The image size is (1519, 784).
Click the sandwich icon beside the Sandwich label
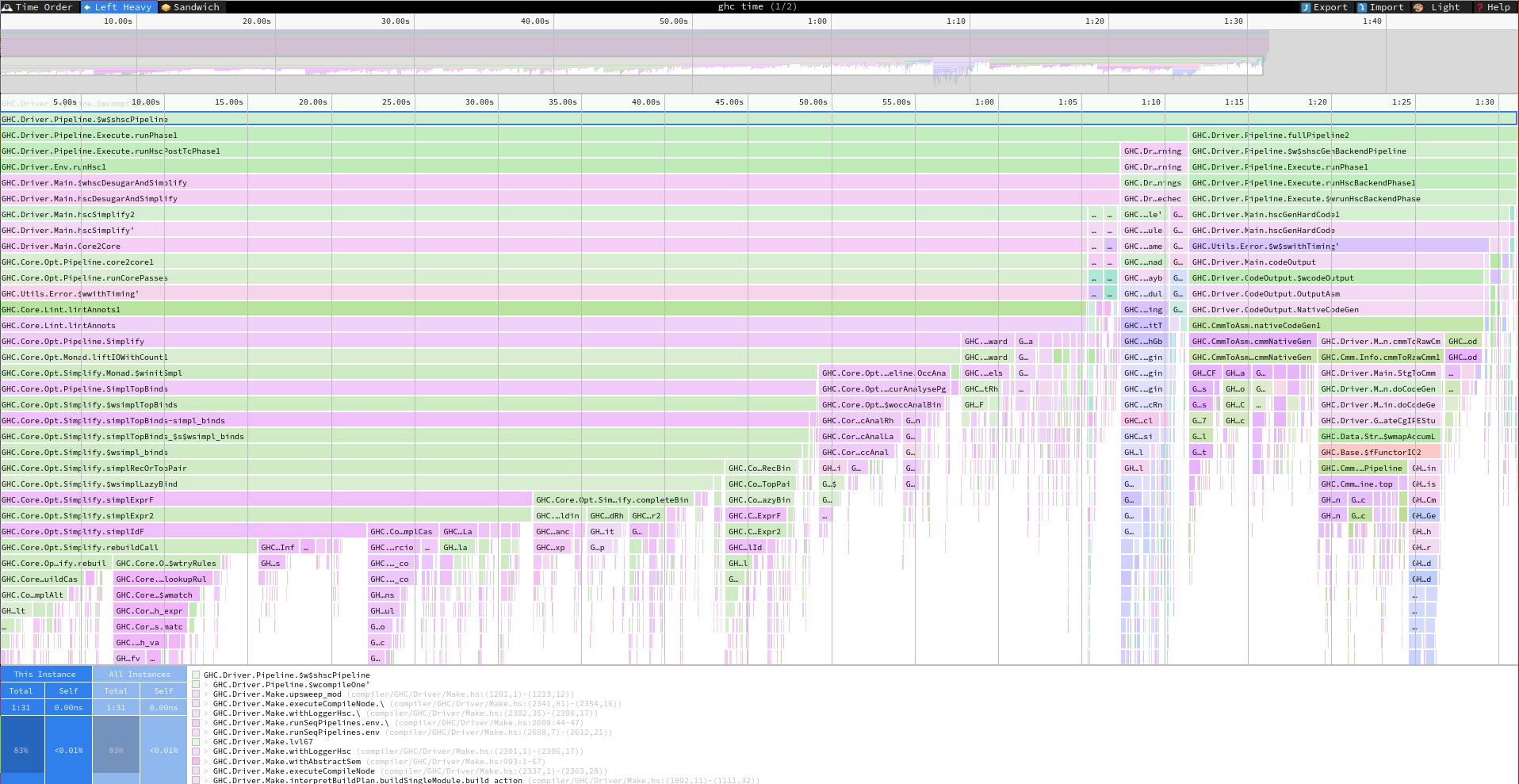coord(165,6)
